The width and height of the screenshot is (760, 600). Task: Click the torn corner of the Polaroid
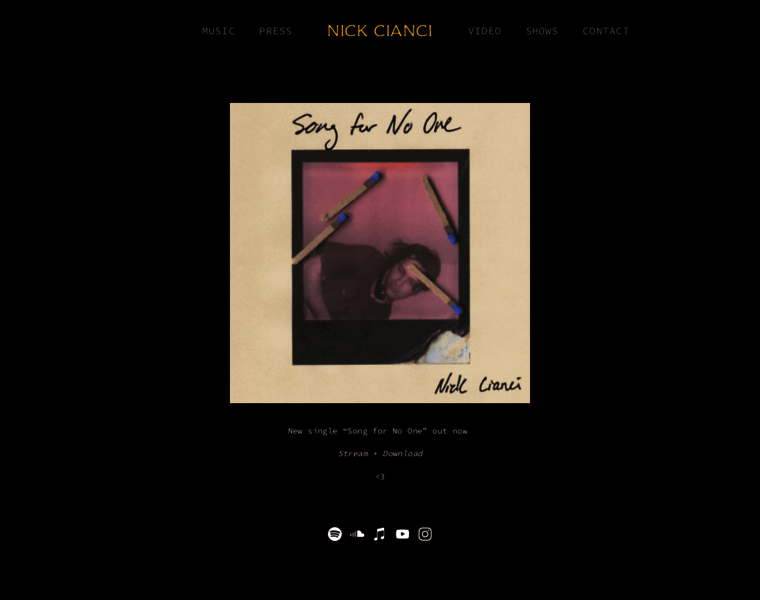coord(445,346)
